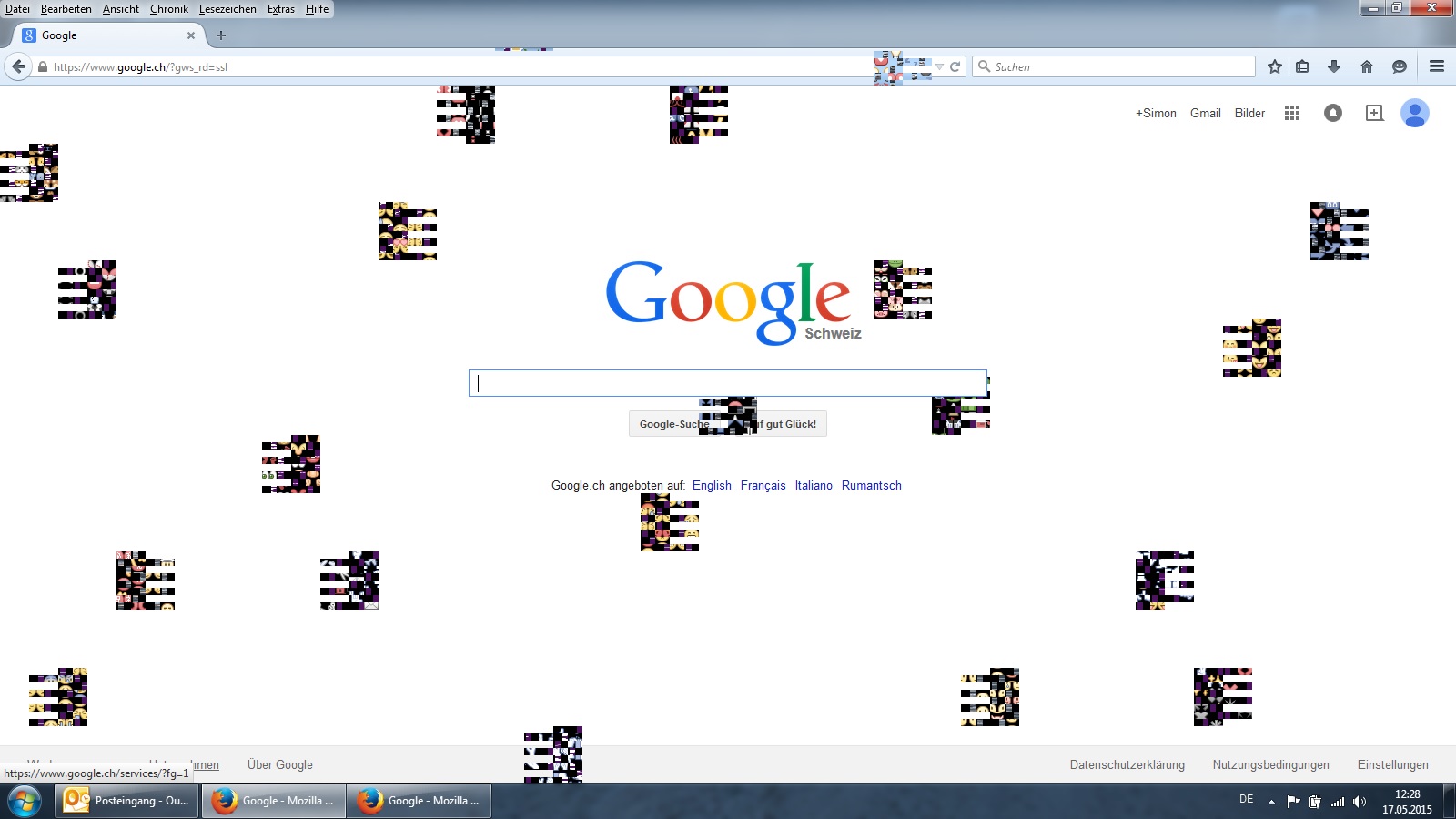Switch language to Français
Screen dimensions: 1456x819
pos(763,485)
